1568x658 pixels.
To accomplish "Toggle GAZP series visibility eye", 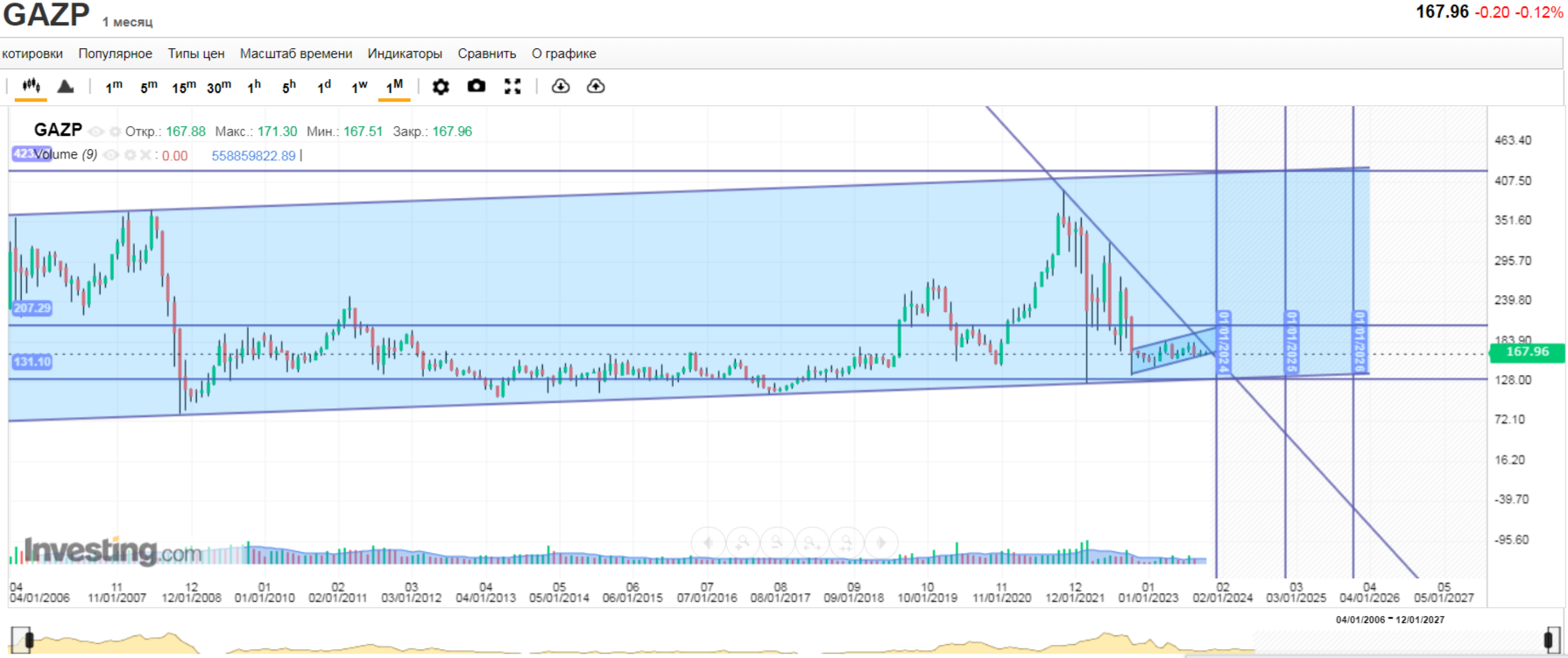I will pos(96,131).
